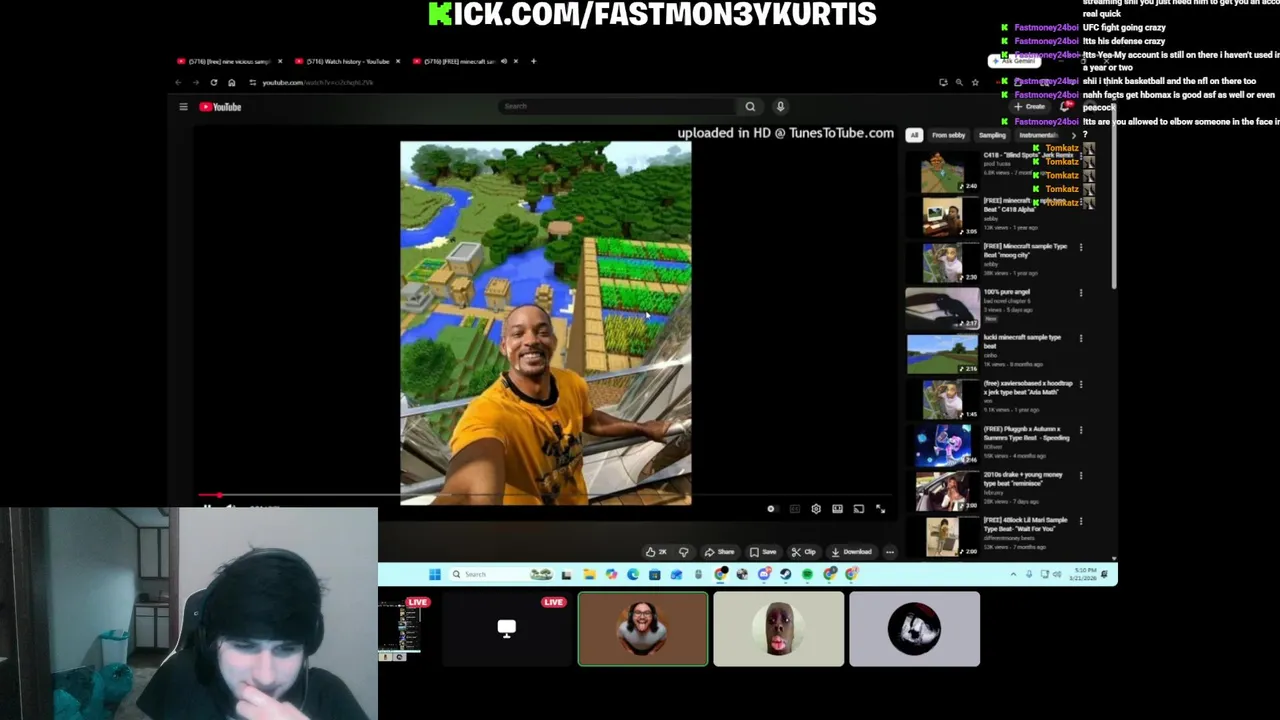Open Steam from the taskbar

pyautogui.click(x=785, y=574)
